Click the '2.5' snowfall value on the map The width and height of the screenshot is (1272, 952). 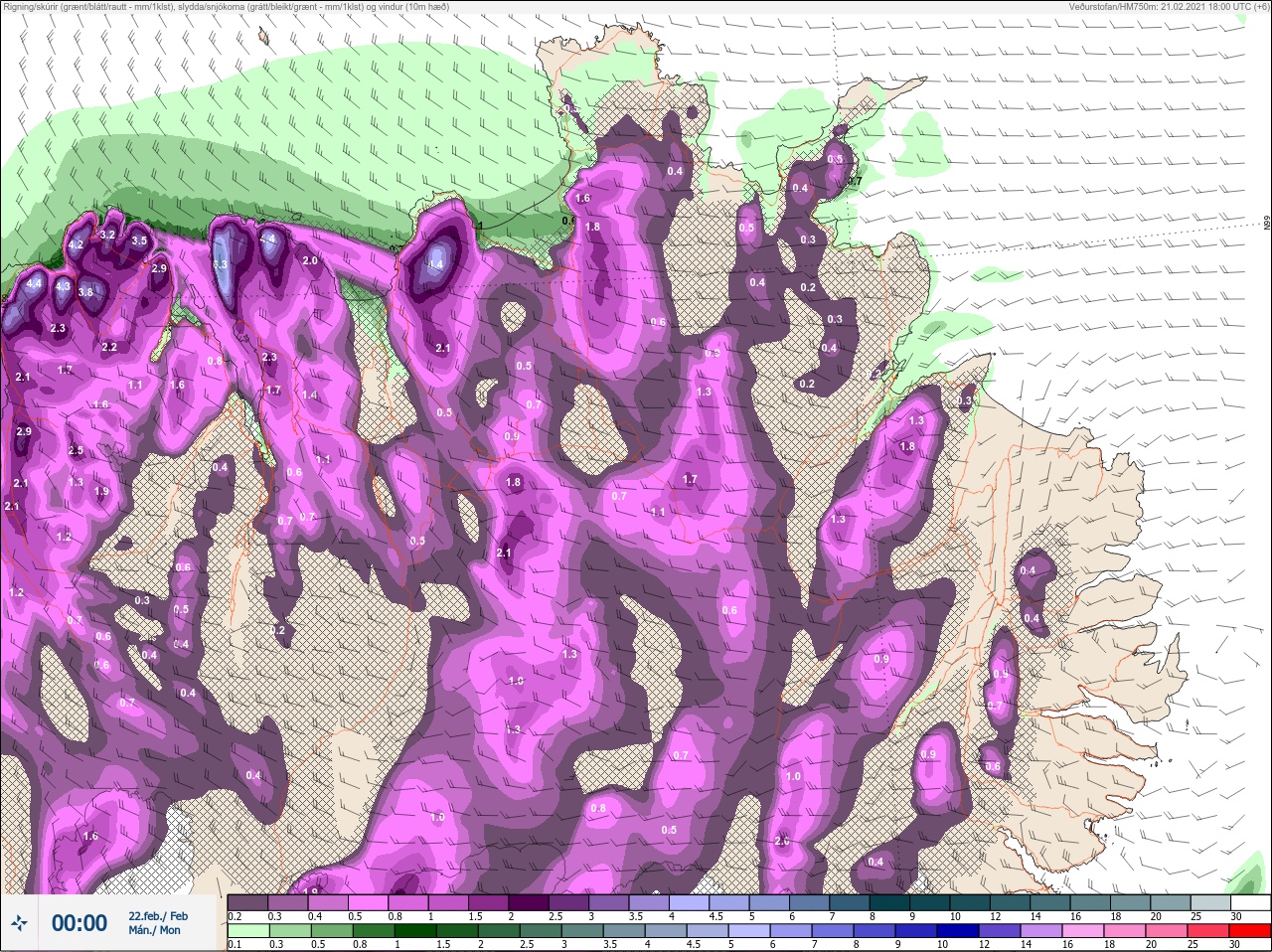(x=77, y=450)
